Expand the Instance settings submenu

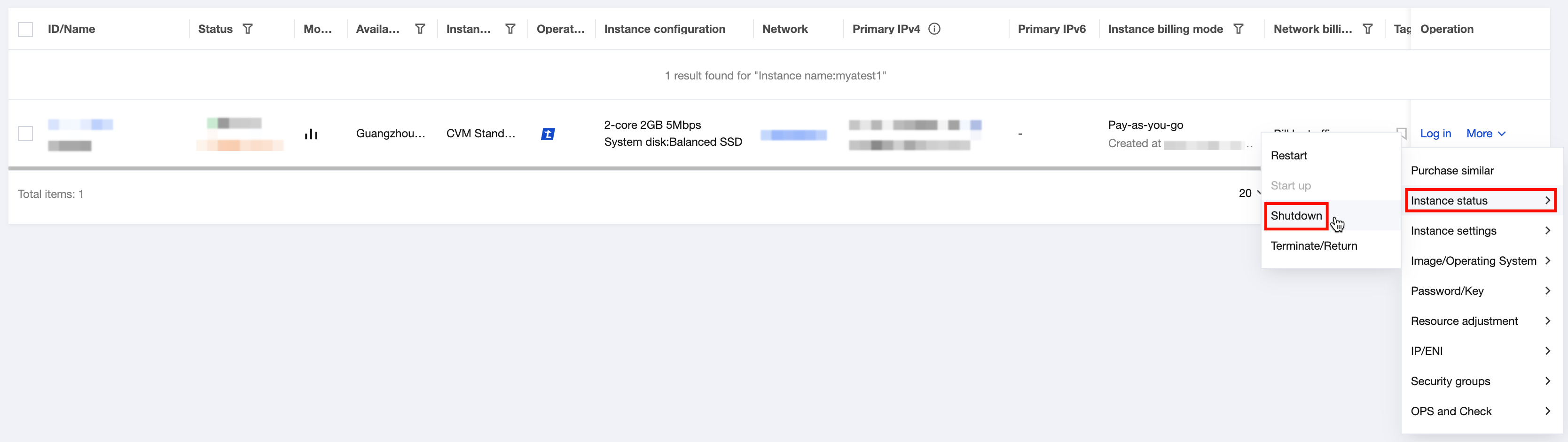pyautogui.click(x=1479, y=231)
